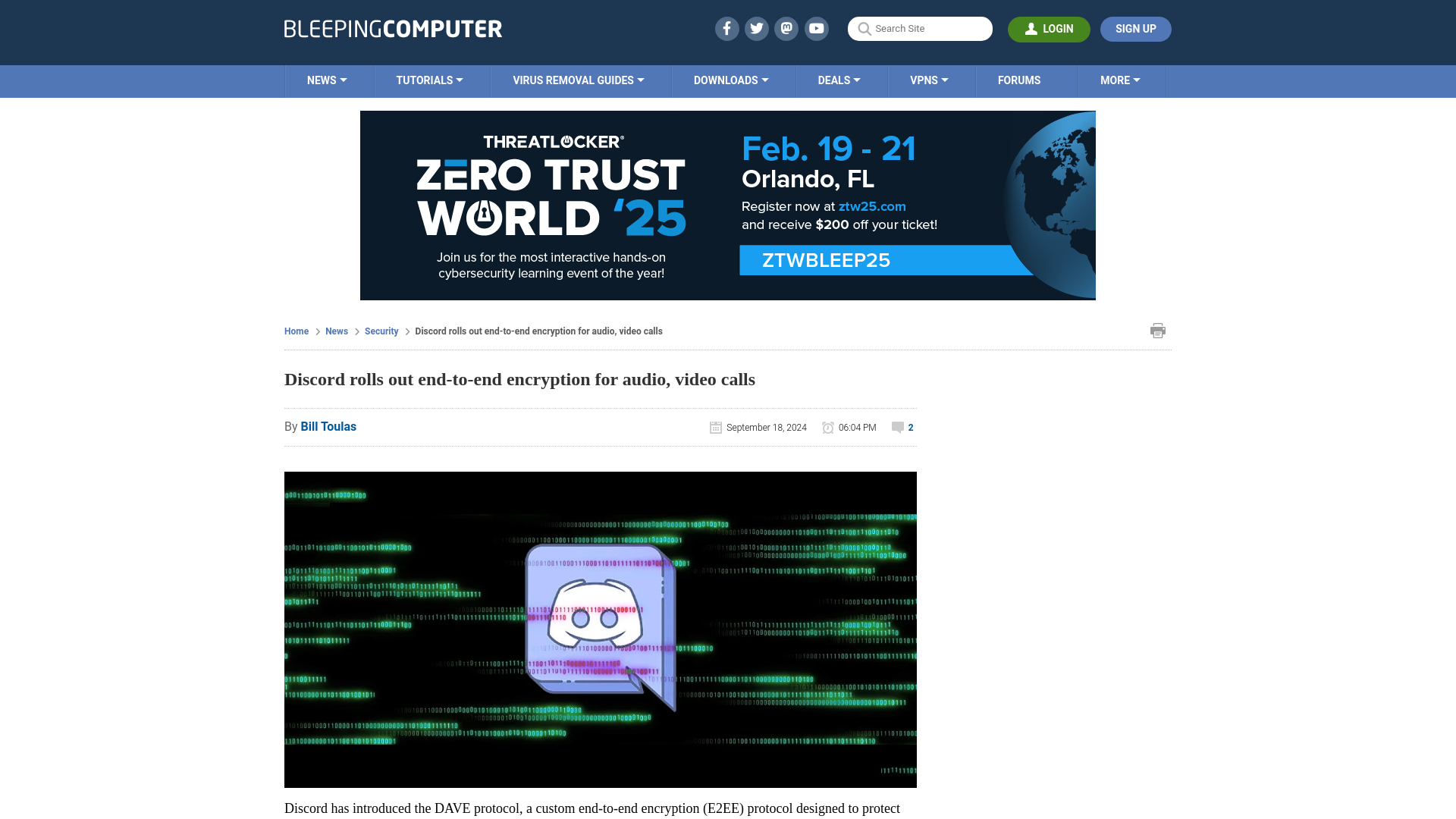Click the print page icon
This screenshot has height=819, width=1456.
[1158, 330]
